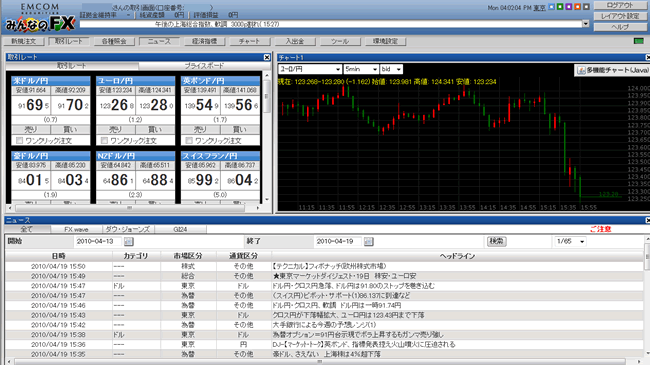The width and height of the screenshot is (650, 365).
Task: Click the ヘルプ button
Action: click(x=620, y=27)
